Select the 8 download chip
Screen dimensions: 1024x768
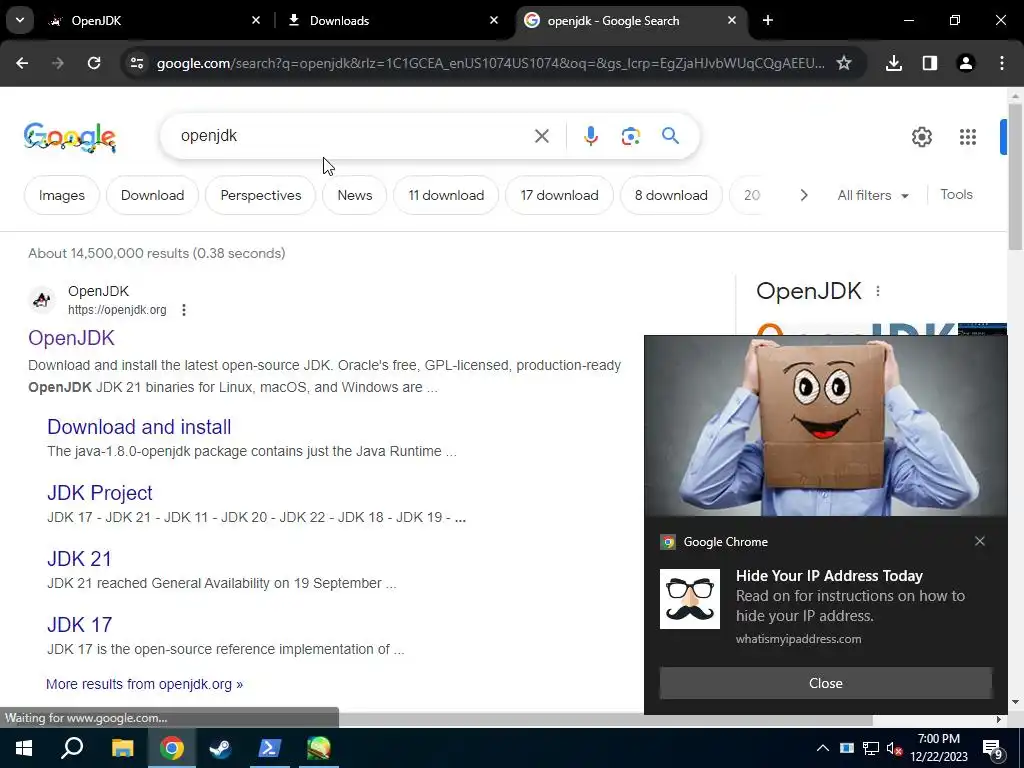[671, 195]
